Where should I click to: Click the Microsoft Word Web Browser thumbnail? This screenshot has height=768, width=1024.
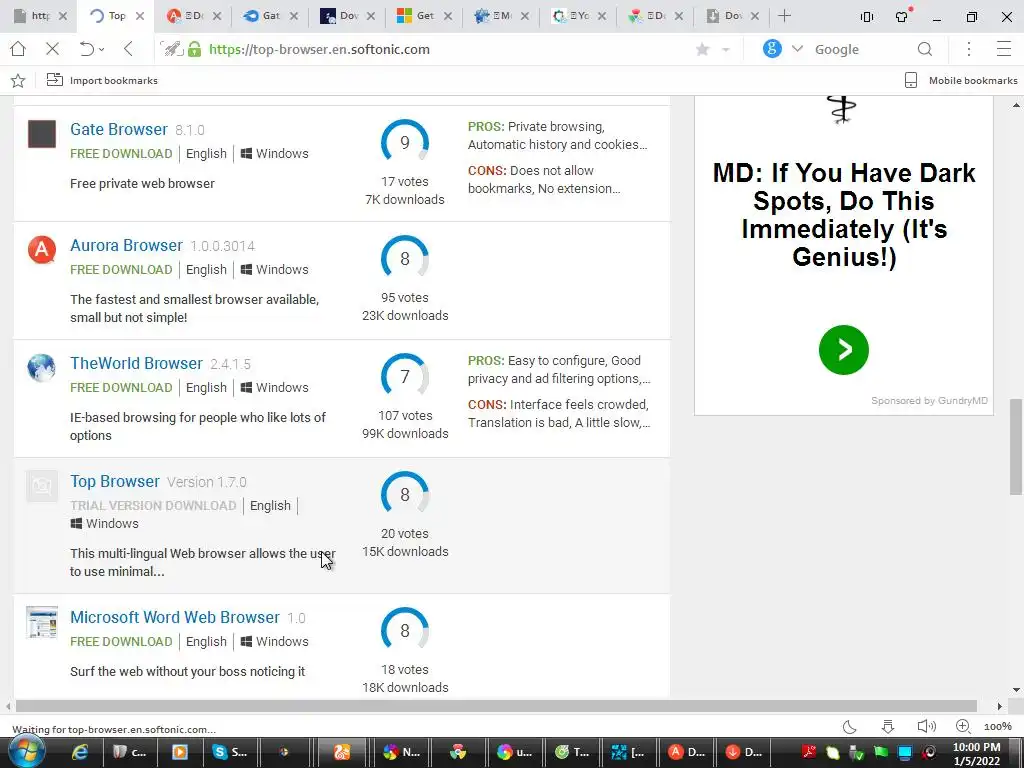click(x=42, y=622)
